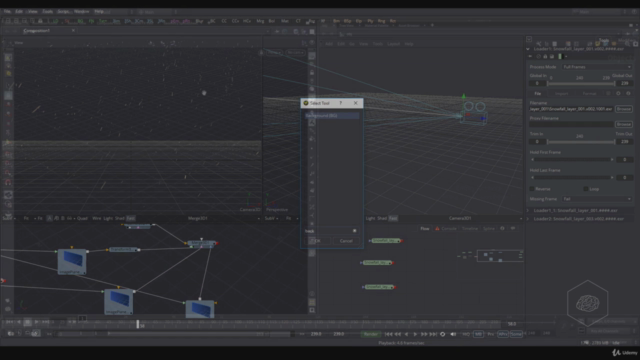Enable the Reverse checkbox
640x360 pixels.
point(532,189)
